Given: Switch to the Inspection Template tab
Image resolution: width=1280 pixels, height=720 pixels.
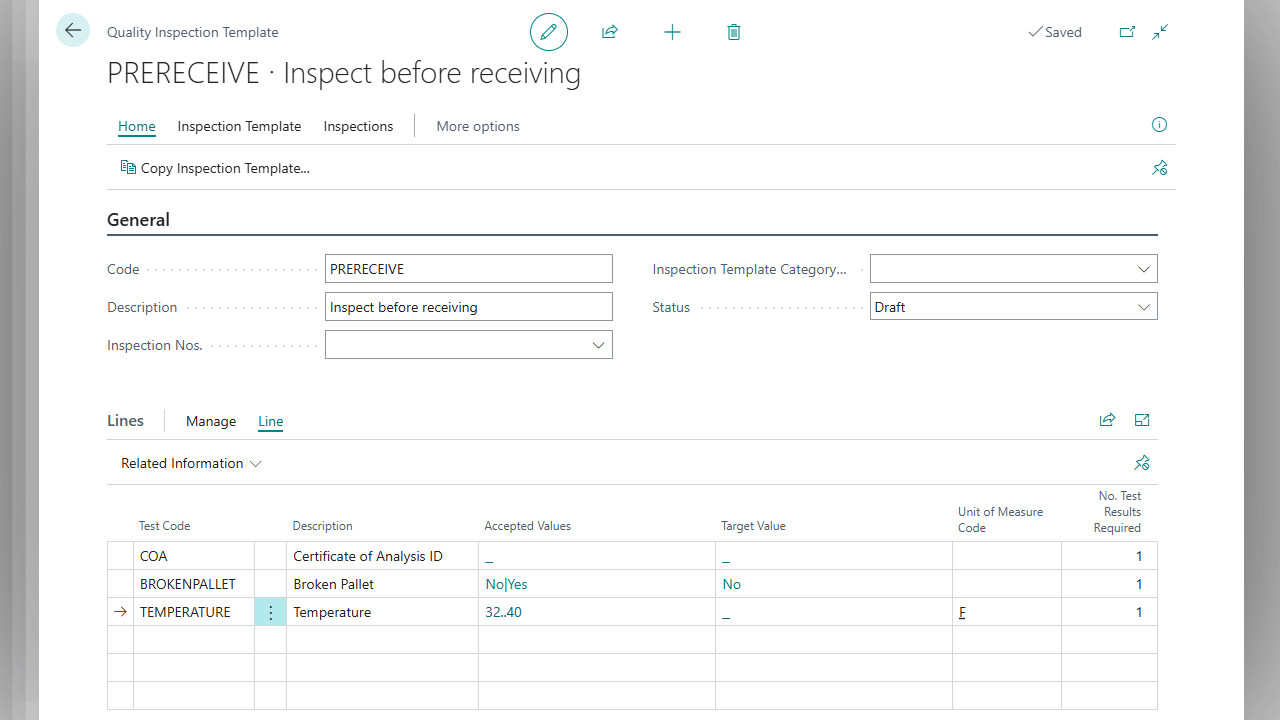Looking at the screenshot, I should tap(239, 126).
